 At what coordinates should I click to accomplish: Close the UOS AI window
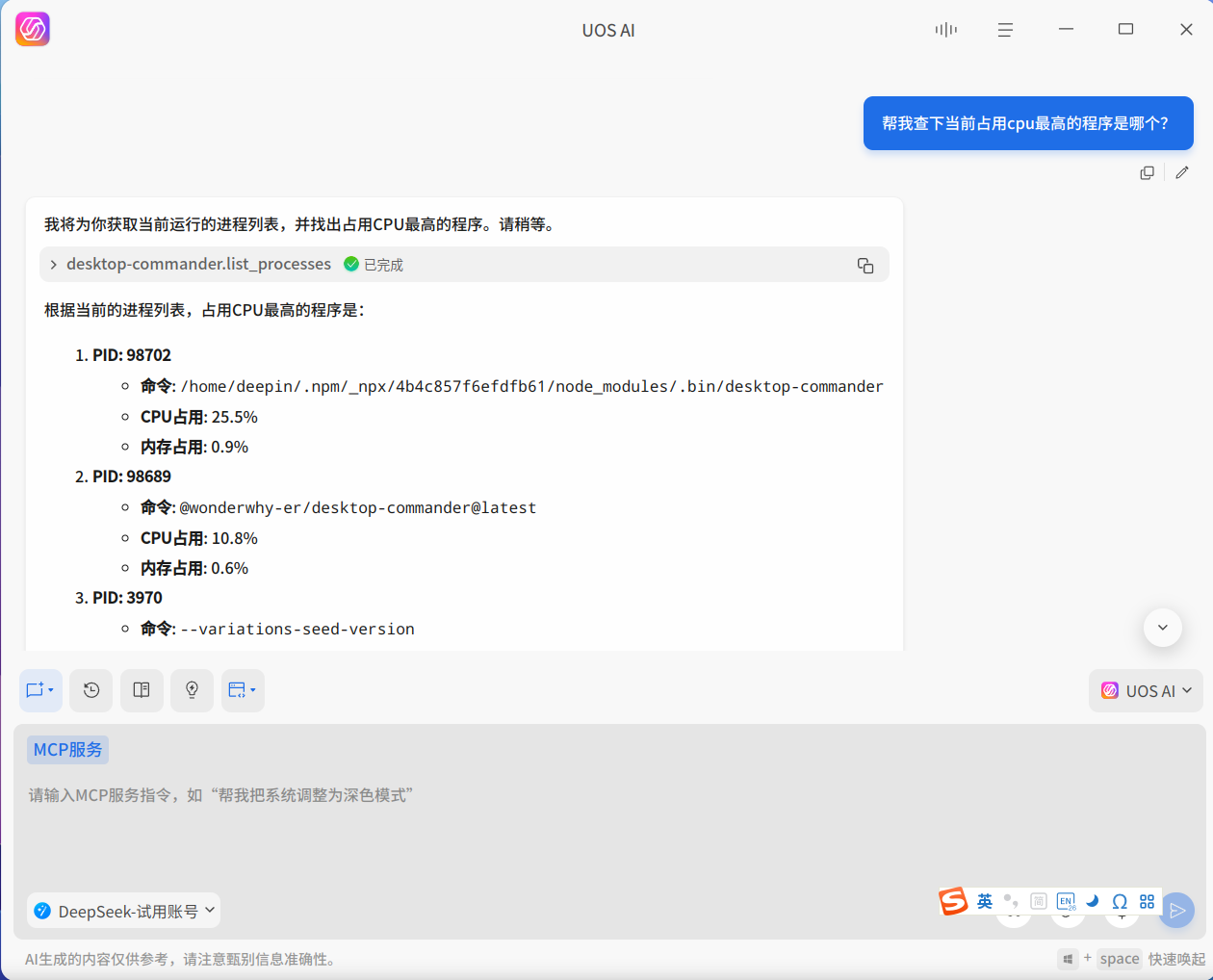coord(1186,30)
